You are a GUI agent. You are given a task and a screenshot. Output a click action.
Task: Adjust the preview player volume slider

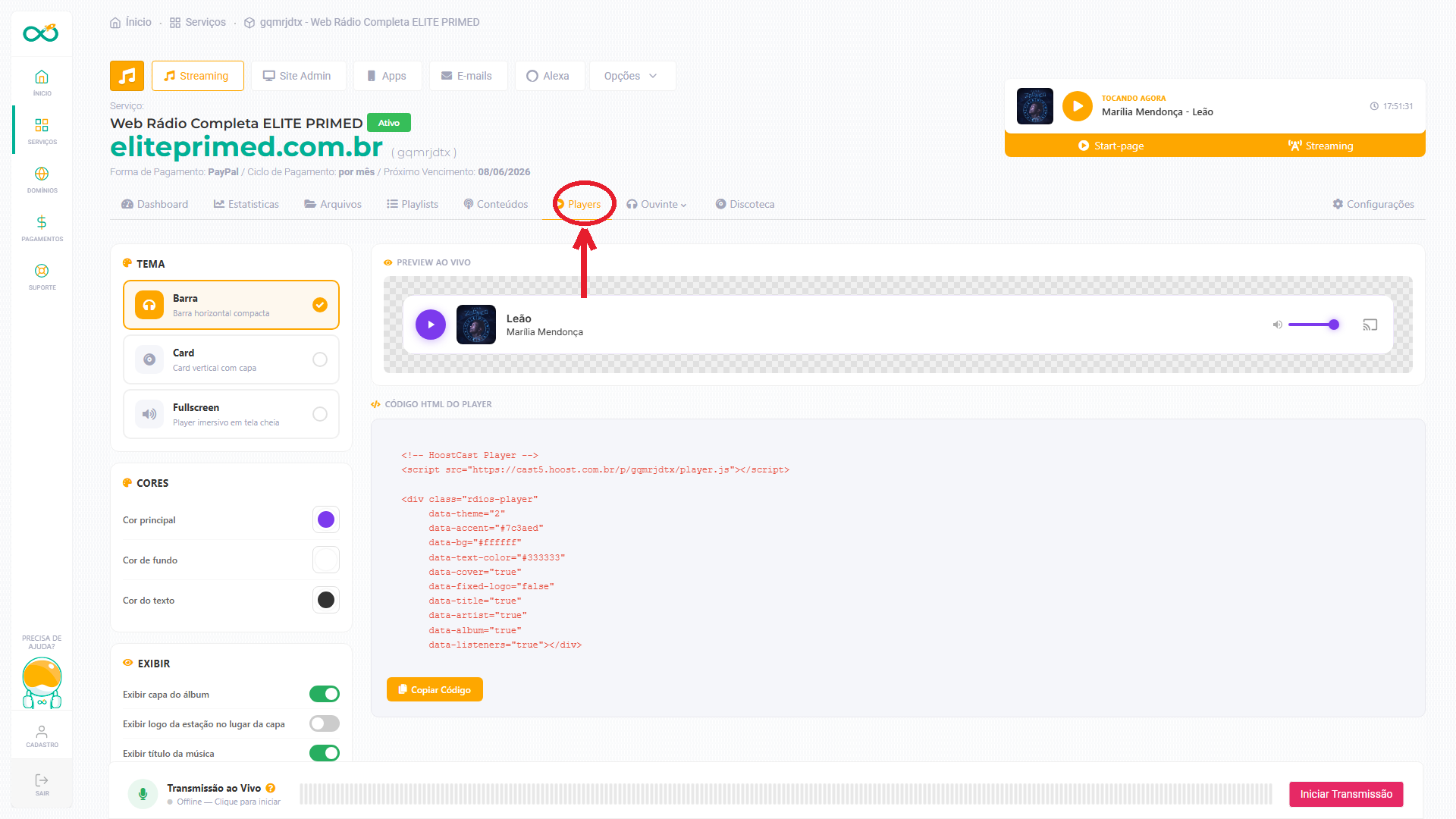[x=1313, y=325]
